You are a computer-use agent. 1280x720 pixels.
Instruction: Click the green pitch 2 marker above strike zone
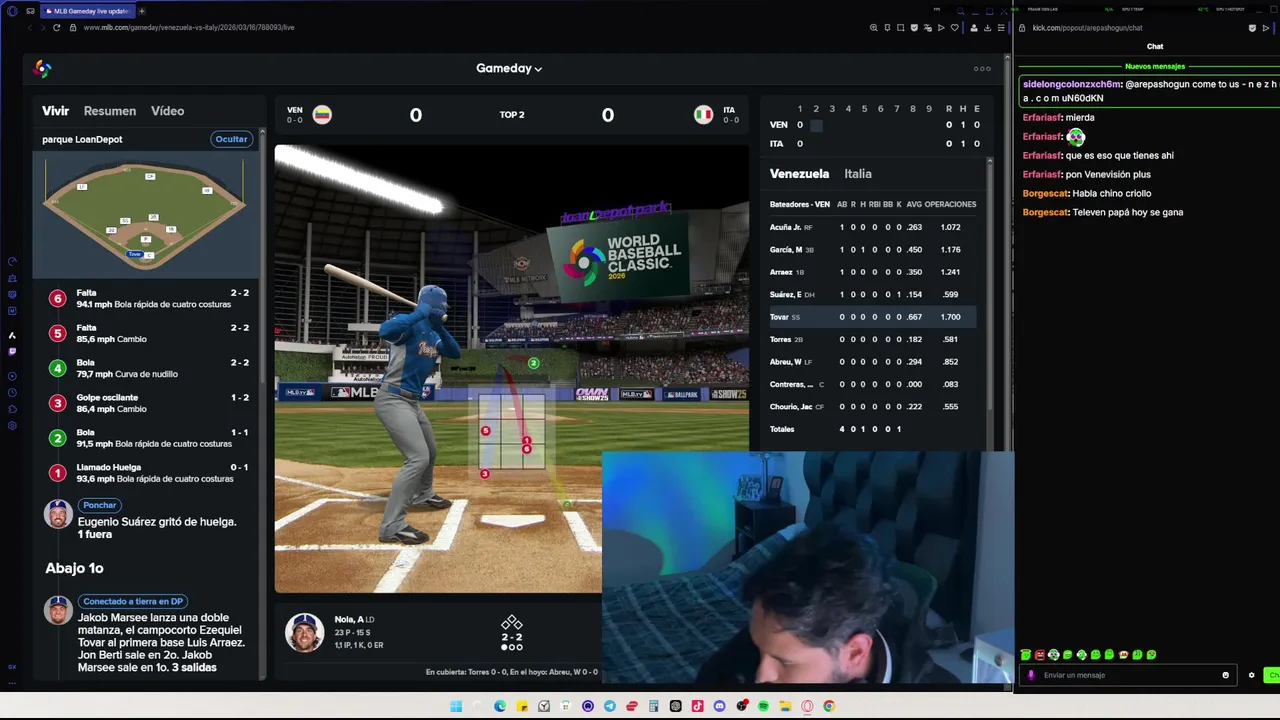pyautogui.click(x=533, y=363)
